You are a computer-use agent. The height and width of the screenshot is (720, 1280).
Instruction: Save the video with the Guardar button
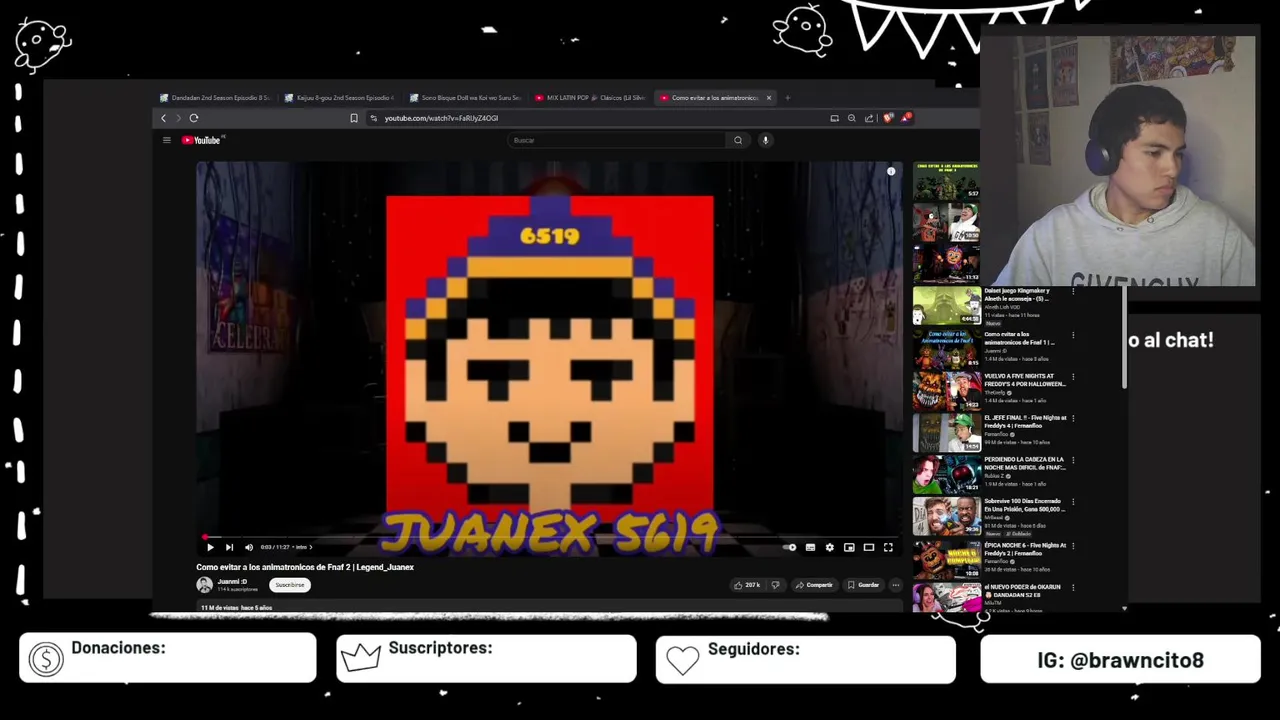click(x=863, y=585)
